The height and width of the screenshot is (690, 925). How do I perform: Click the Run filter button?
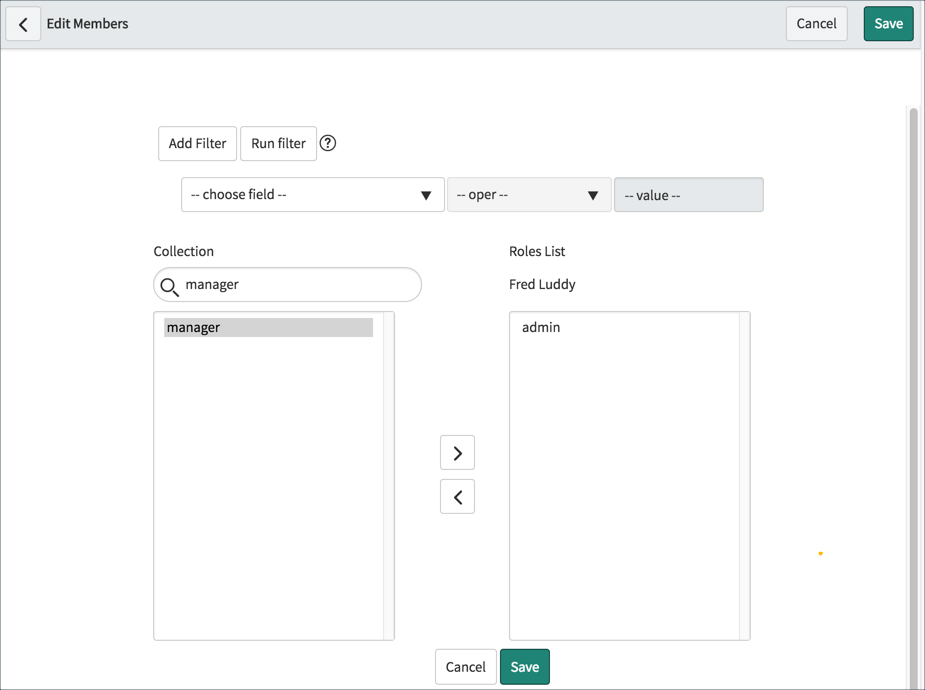[x=278, y=143]
